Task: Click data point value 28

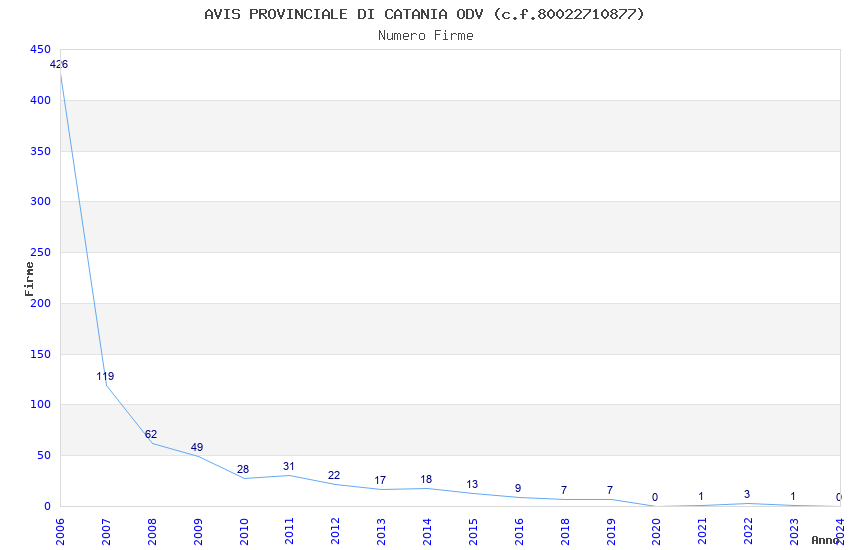Action: pyautogui.click(x=243, y=469)
